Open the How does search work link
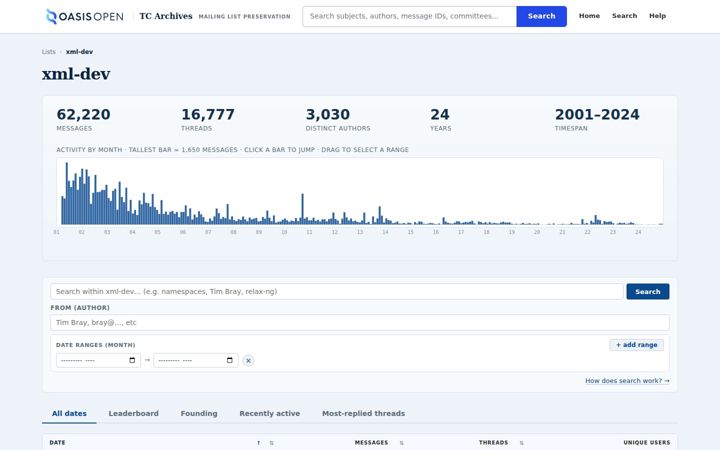Image resolution: width=720 pixels, height=450 pixels. point(627,381)
